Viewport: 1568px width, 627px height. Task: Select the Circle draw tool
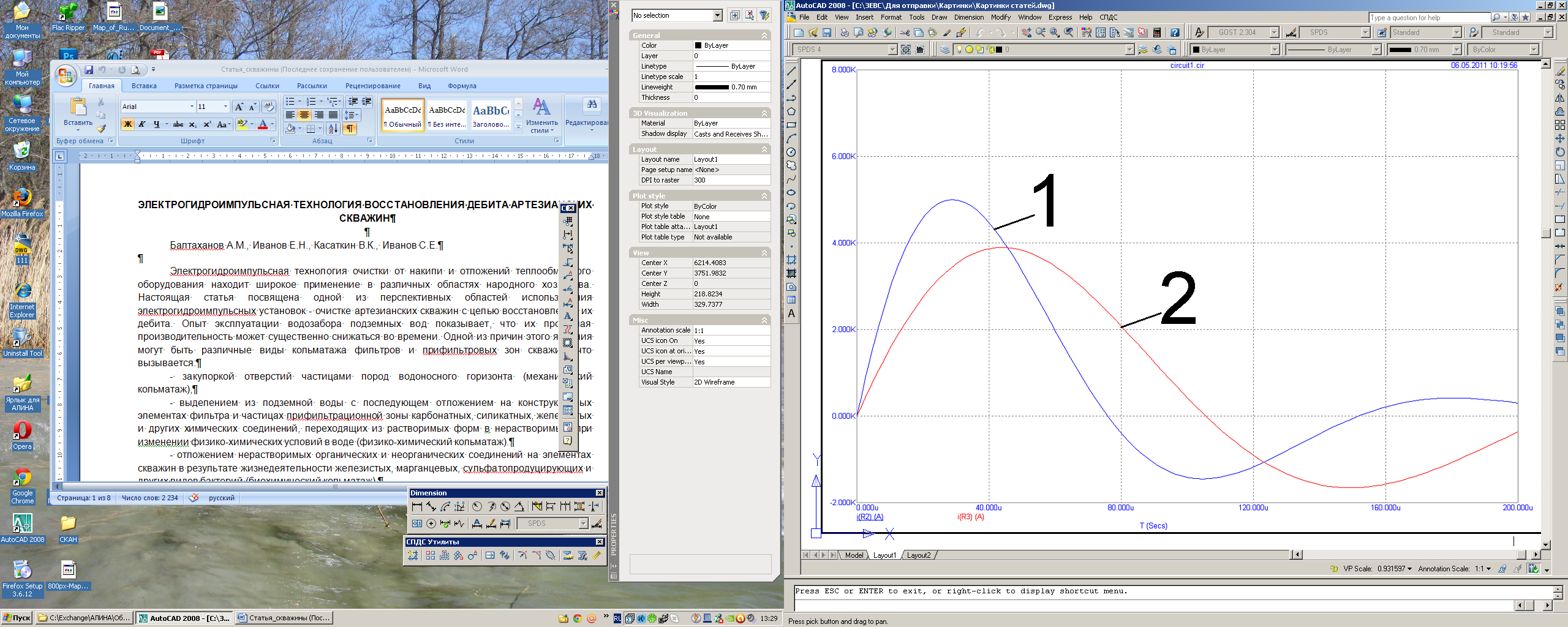click(x=791, y=152)
